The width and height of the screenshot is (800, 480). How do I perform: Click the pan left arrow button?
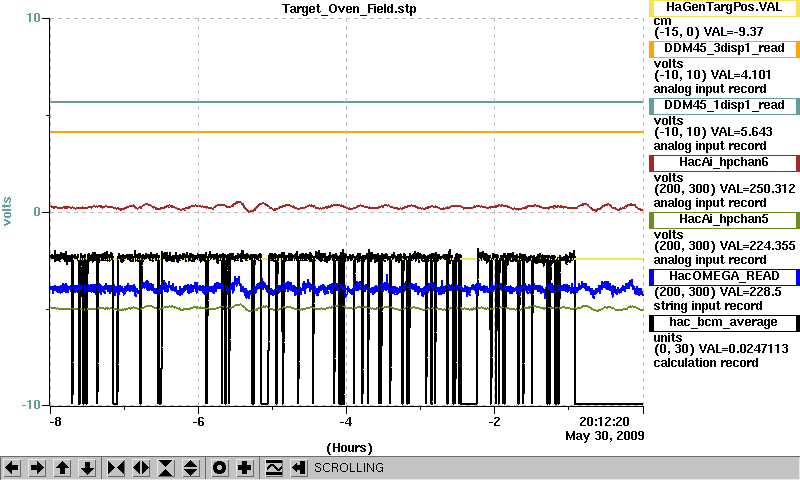12,468
